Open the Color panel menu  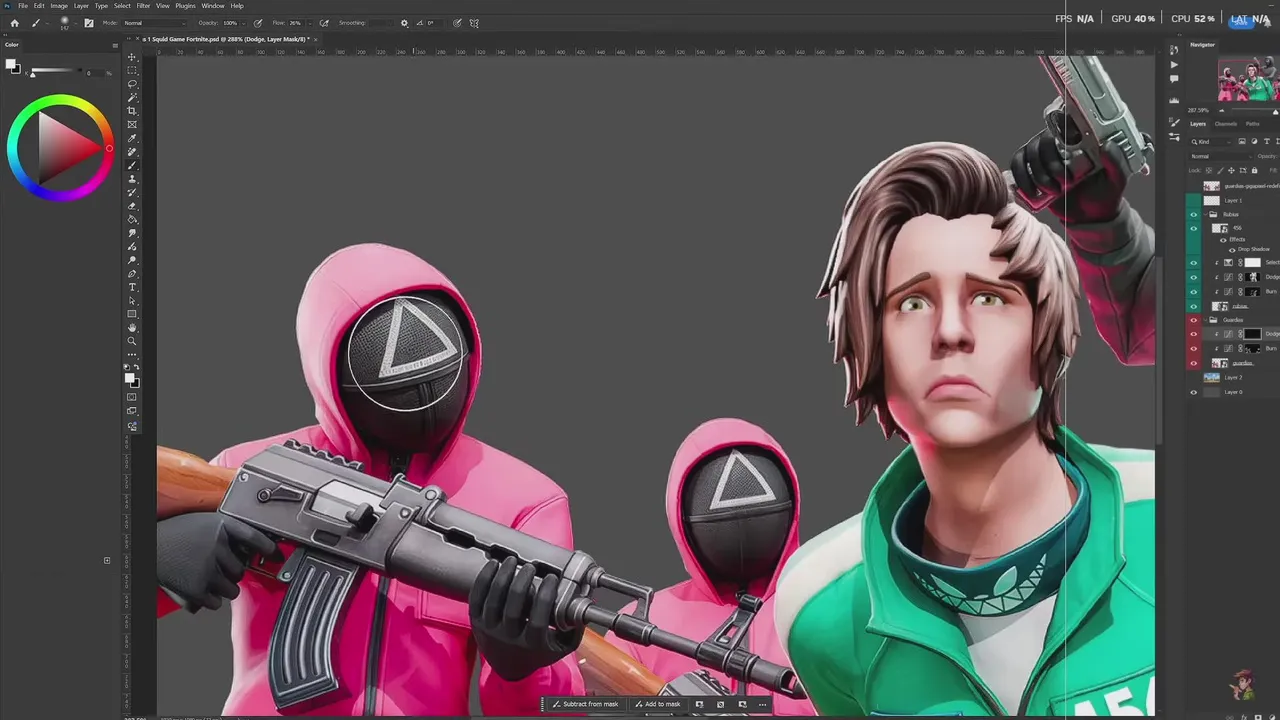(115, 45)
